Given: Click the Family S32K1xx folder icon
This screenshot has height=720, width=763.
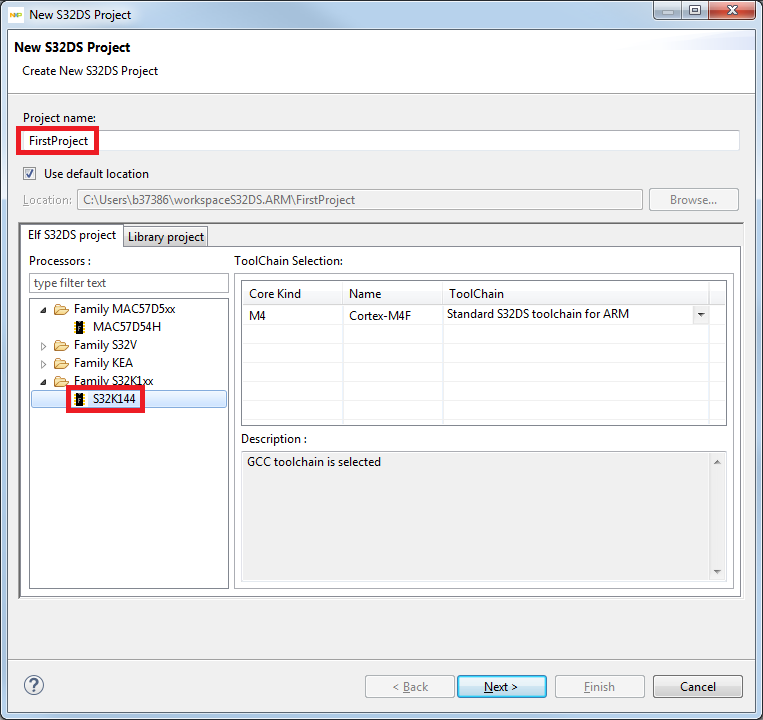Looking at the screenshot, I should [x=61, y=381].
